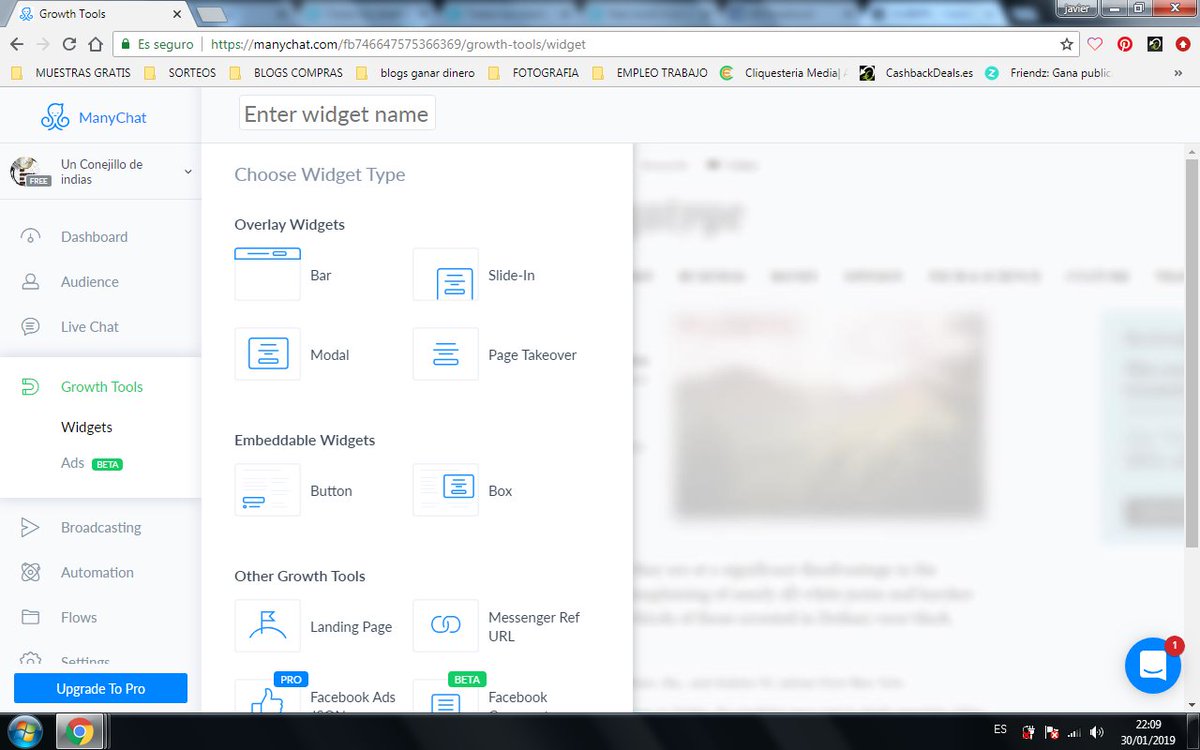Open Friendz: Gana public bookmark
1200x750 pixels.
(1046, 73)
